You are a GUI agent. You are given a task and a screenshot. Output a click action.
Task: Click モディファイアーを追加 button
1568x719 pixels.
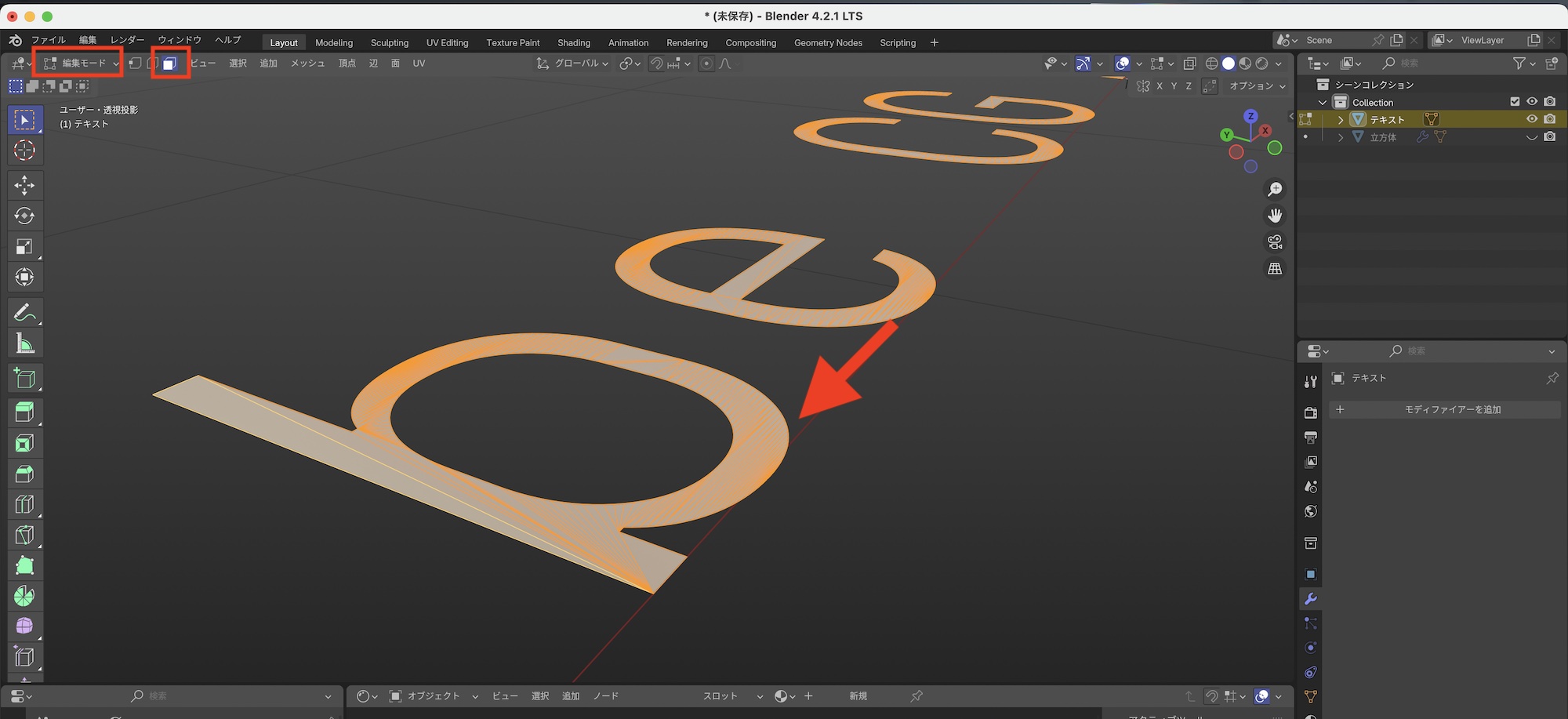(1452, 409)
